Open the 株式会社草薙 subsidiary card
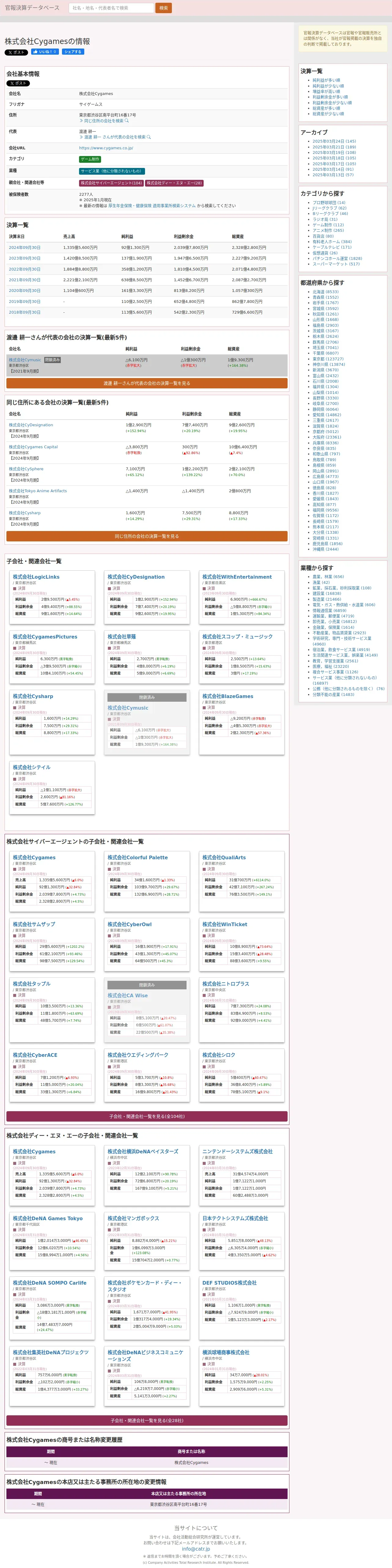 point(122,637)
